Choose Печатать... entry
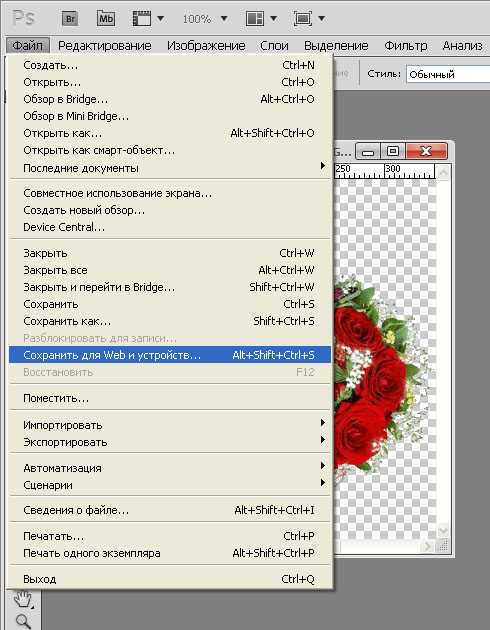 pyautogui.click(x=170, y=536)
